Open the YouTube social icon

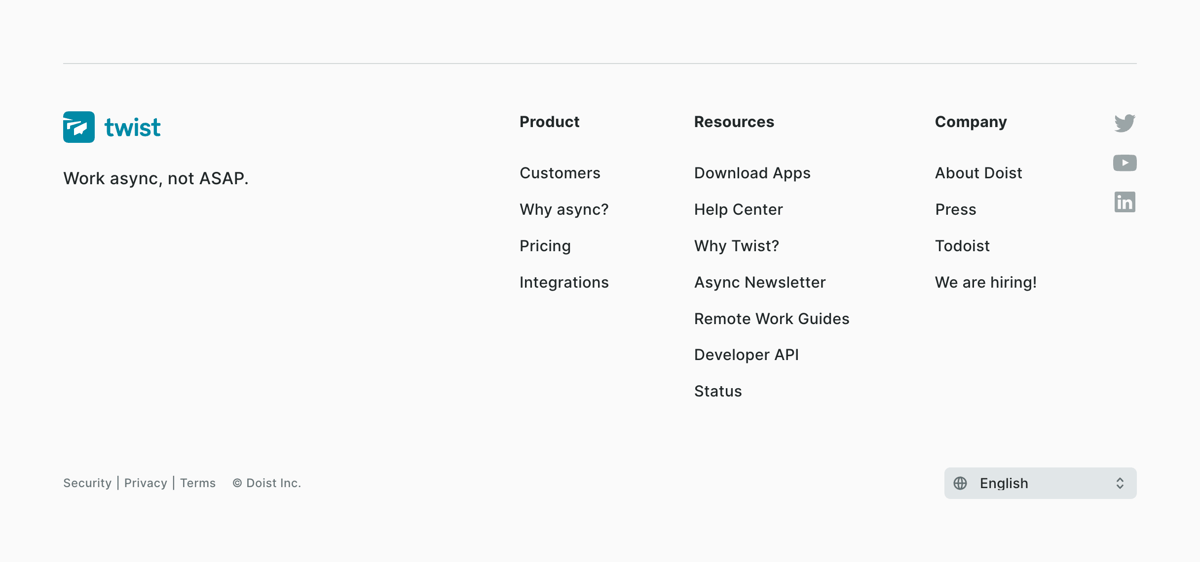click(1125, 163)
